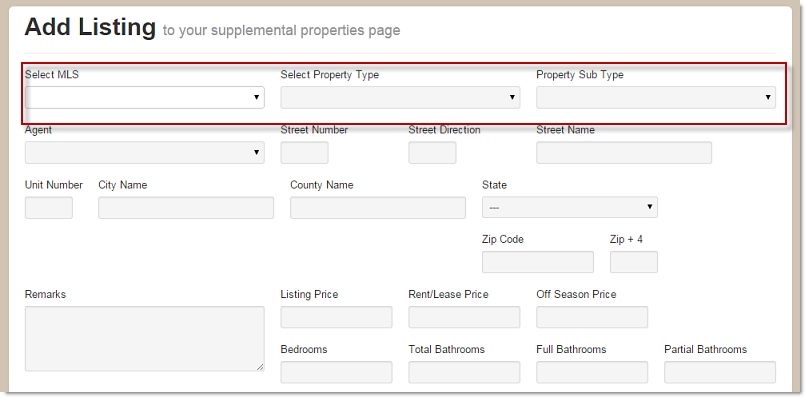This screenshot has width=806, height=398.
Task: Open the Select MLS dropdown
Action: pos(144,97)
